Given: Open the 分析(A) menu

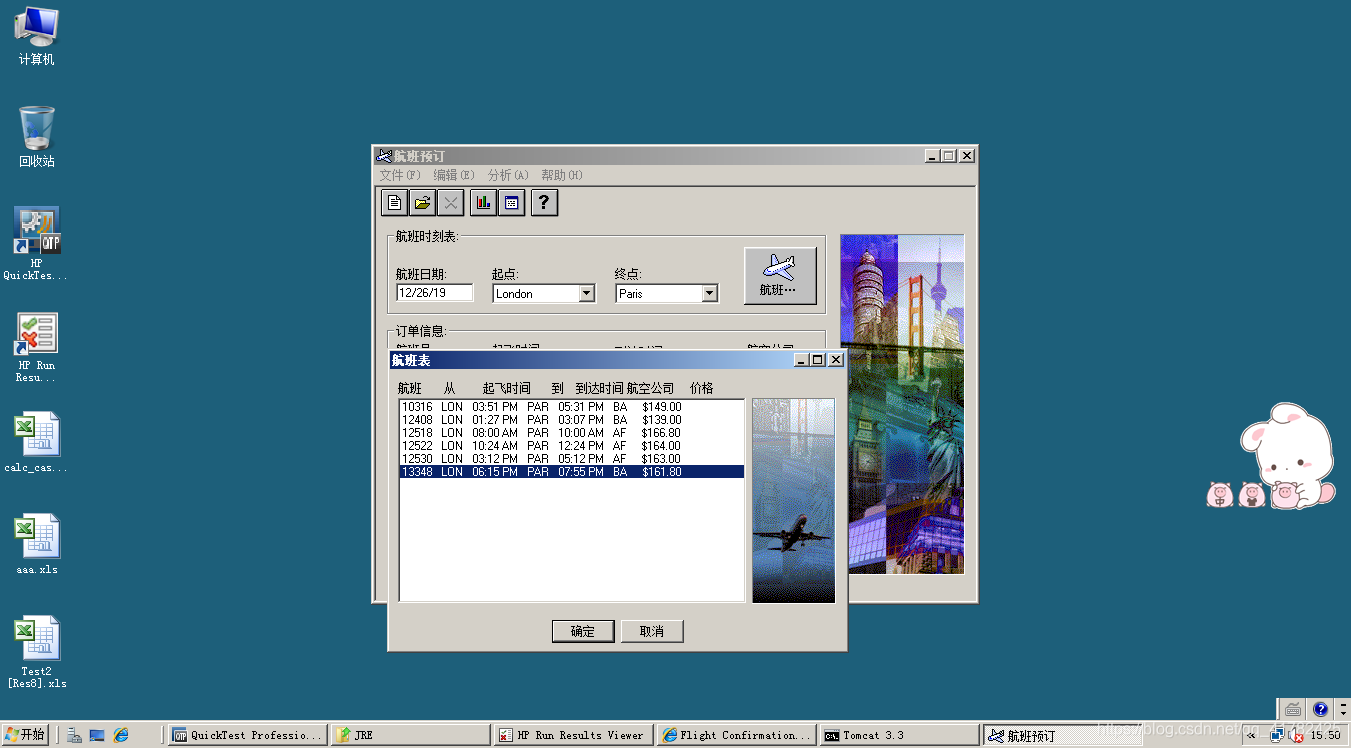Looking at the screenshot, I should (508, 175).
